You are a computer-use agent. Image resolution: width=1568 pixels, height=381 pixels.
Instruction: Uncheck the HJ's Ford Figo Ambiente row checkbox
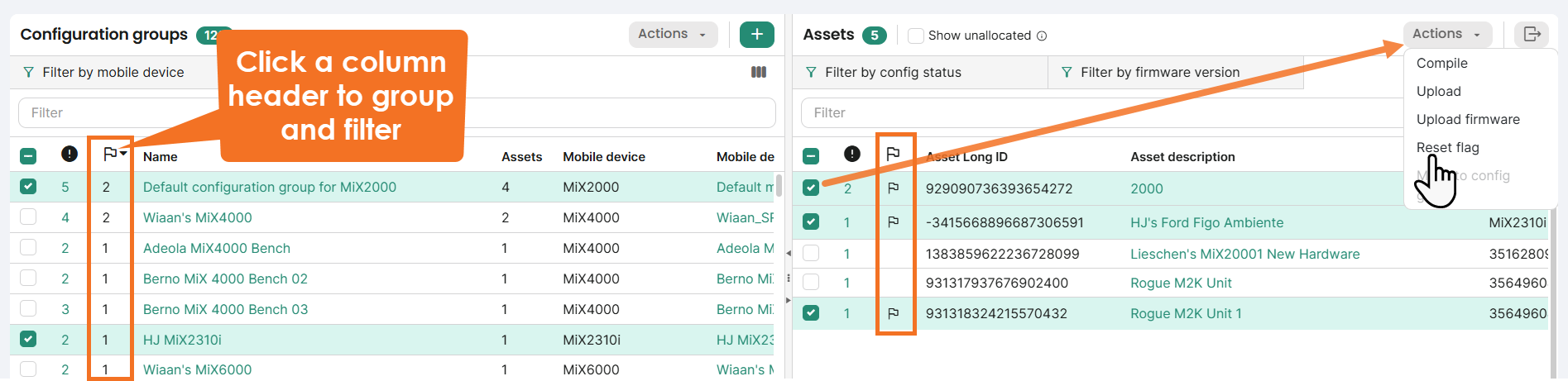click(x=811, y=221)
